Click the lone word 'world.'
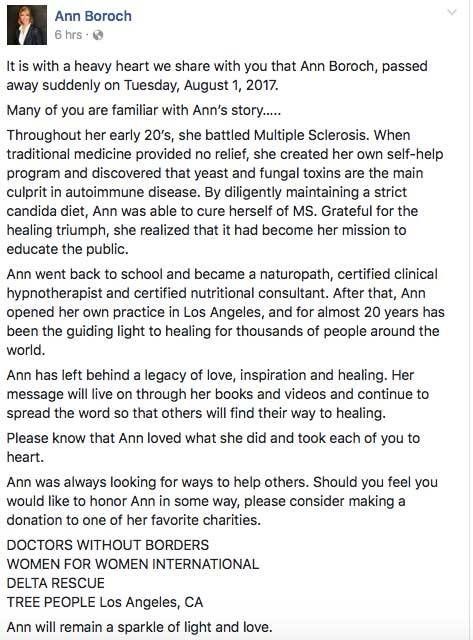This screenshot has width=473, height=640. [x=26, y=350]
